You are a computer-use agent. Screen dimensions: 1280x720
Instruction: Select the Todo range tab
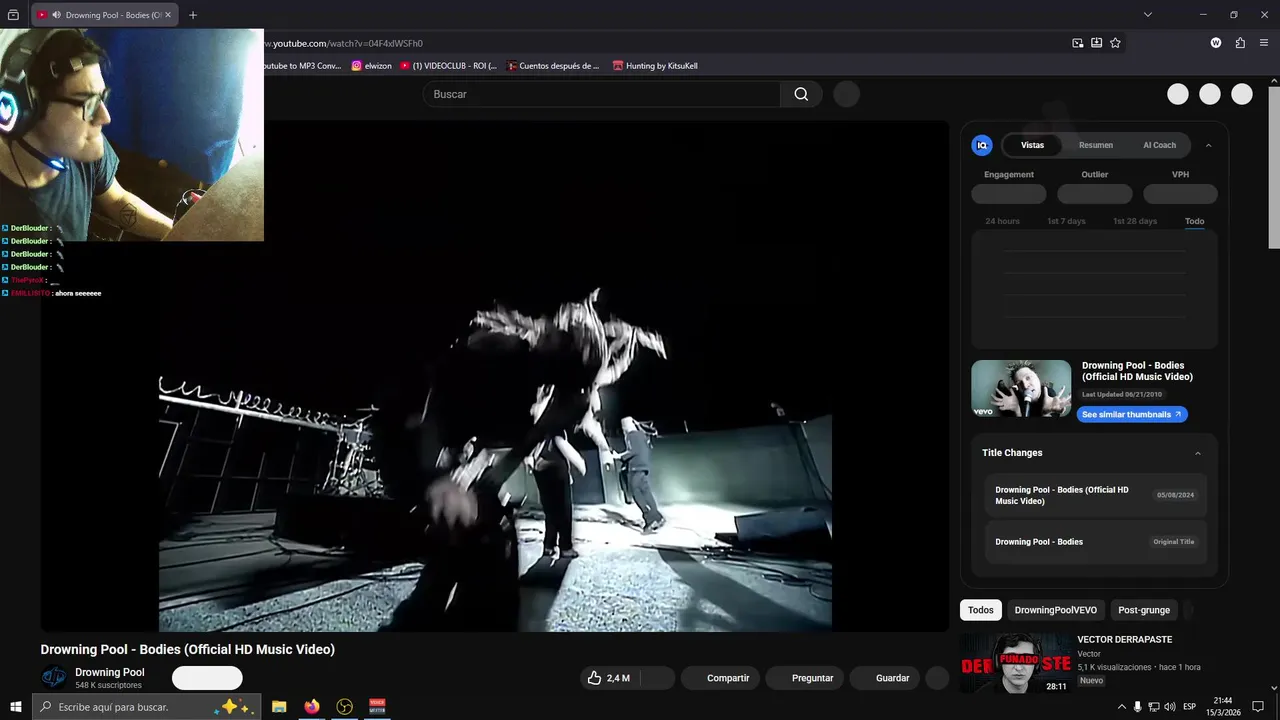tap(1195, 221)
